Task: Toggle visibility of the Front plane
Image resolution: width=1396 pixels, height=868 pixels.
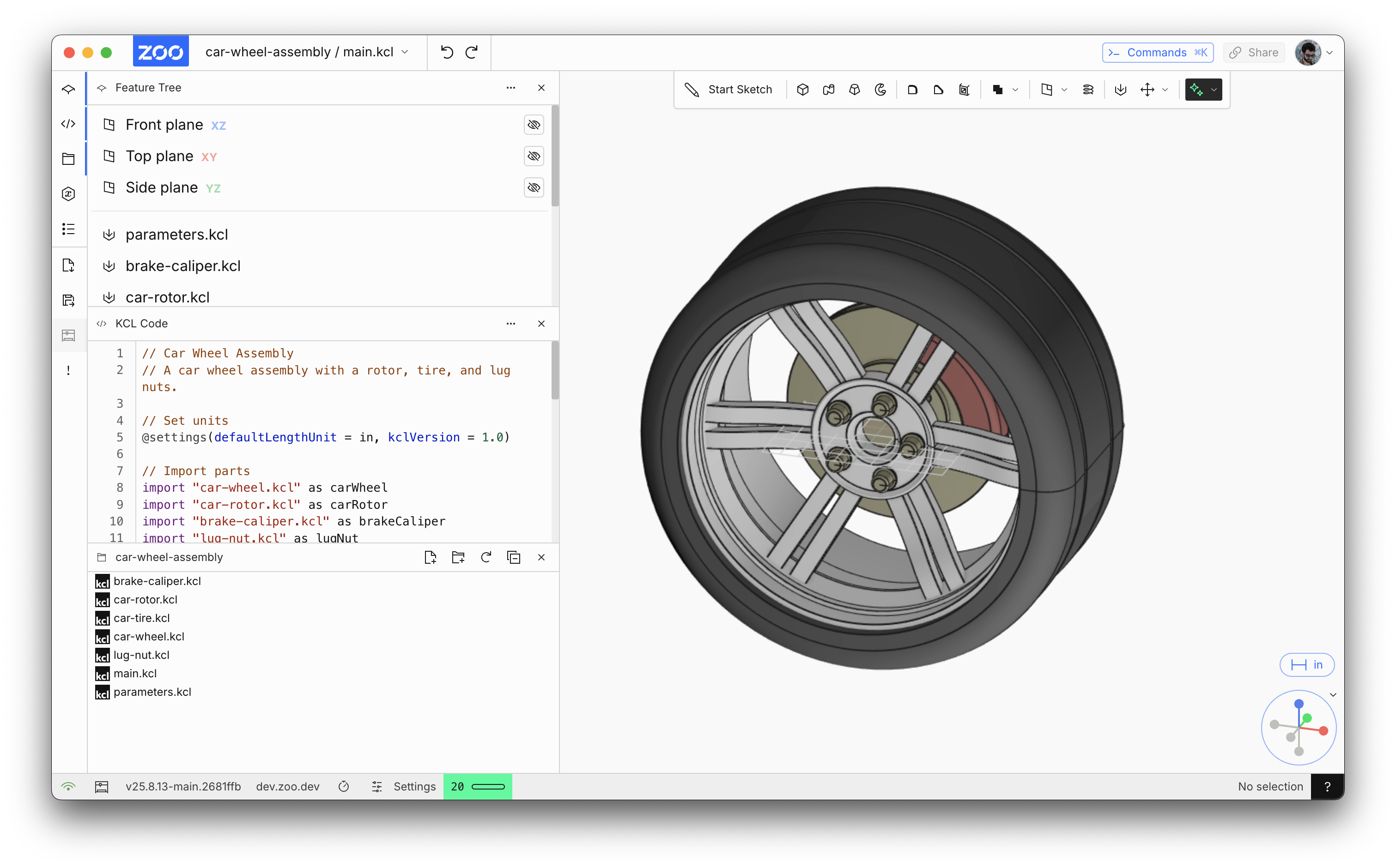Action: pos(534,125)
